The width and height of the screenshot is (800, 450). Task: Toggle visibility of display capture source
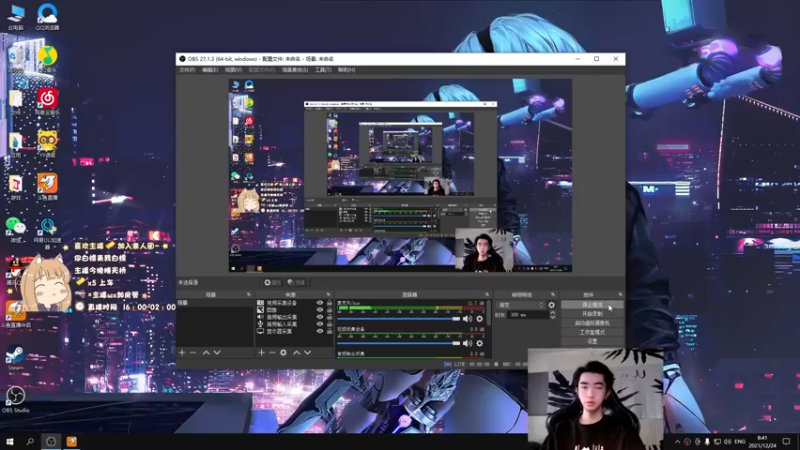[x=320, y=331]
